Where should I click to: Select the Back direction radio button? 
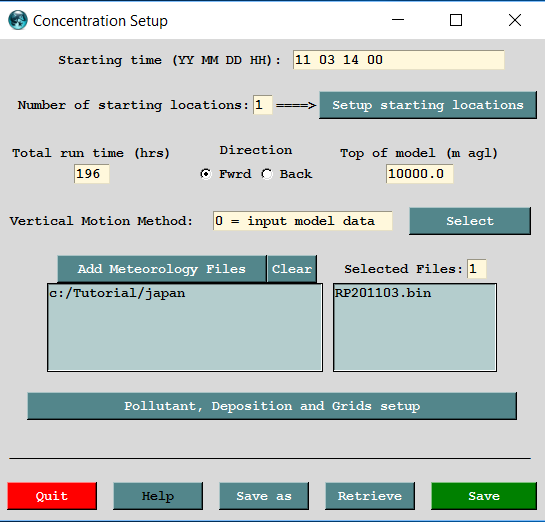tap(267, 174)
